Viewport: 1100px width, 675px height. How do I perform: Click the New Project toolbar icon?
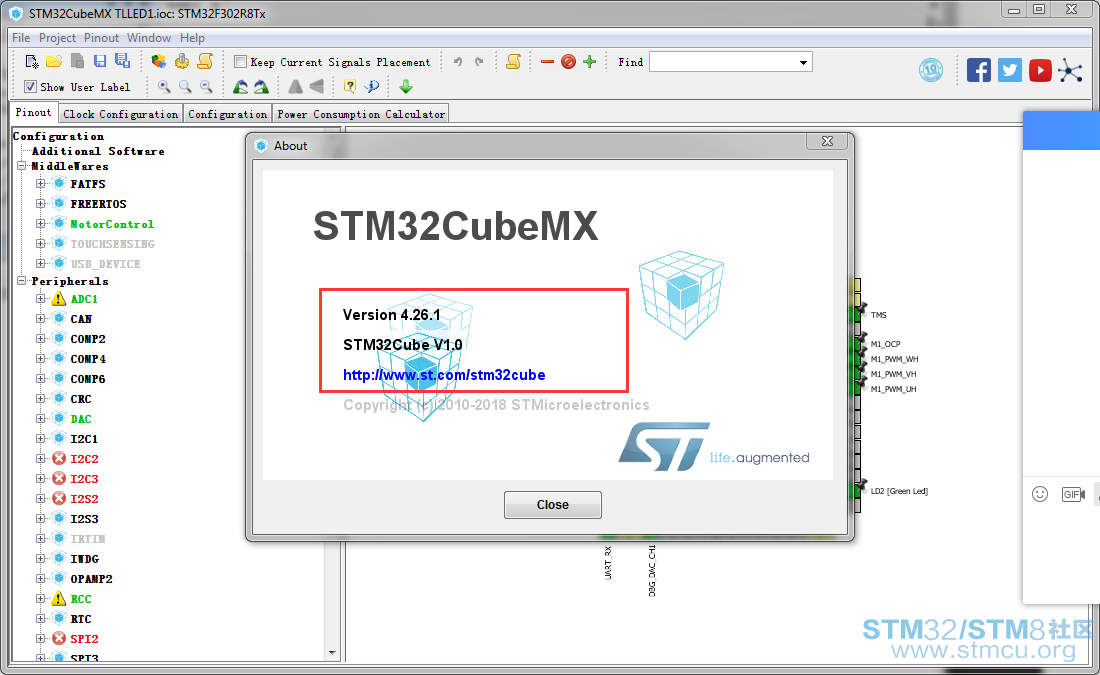[32, 62]
